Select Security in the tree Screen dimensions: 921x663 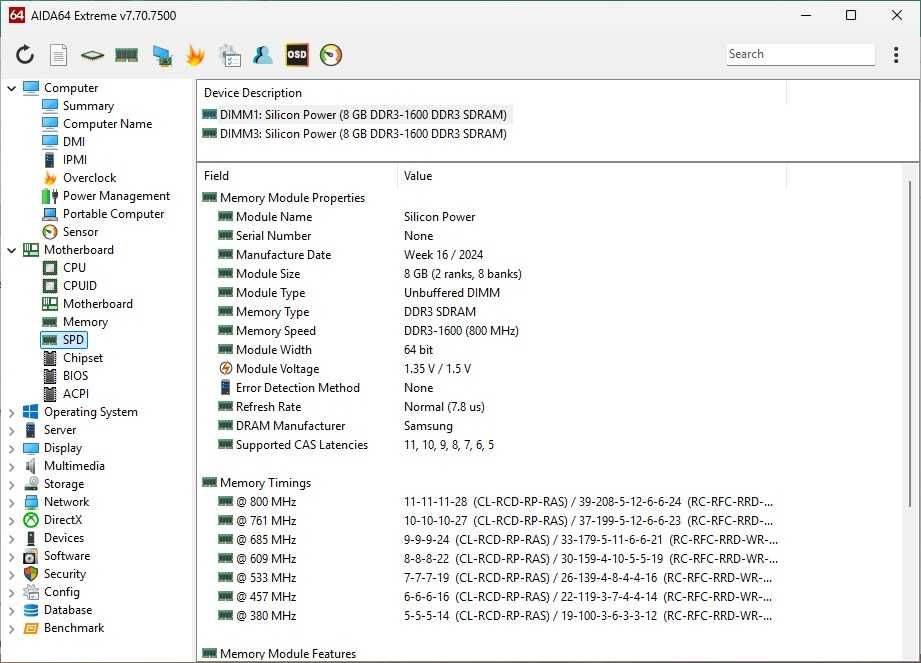(65, 574)
